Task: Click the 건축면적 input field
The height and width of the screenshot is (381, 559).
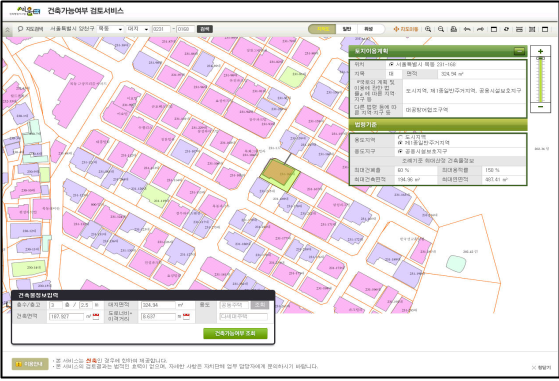Action: (66, 316)
